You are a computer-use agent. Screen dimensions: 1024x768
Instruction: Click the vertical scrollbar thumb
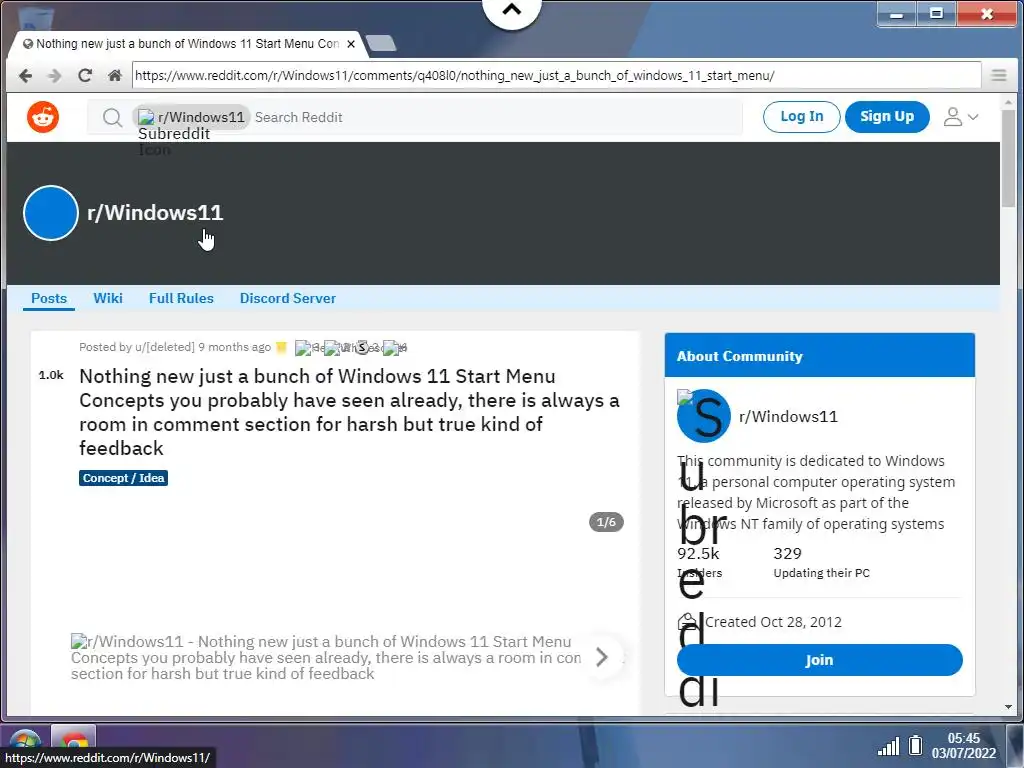[1008, 159]
